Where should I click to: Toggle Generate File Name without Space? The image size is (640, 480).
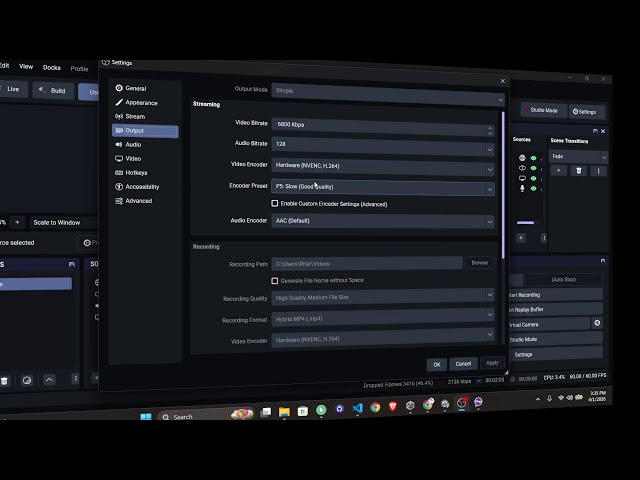click(275, 281)
